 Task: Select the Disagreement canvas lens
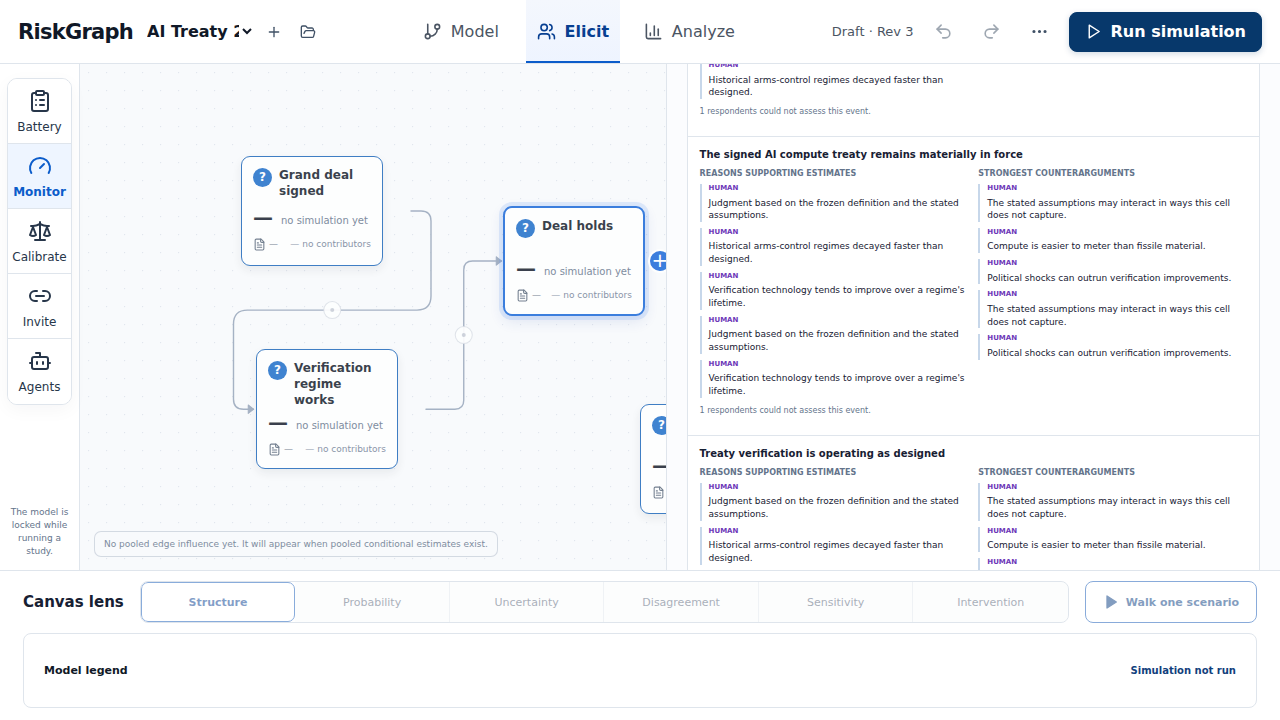[681, 602]
